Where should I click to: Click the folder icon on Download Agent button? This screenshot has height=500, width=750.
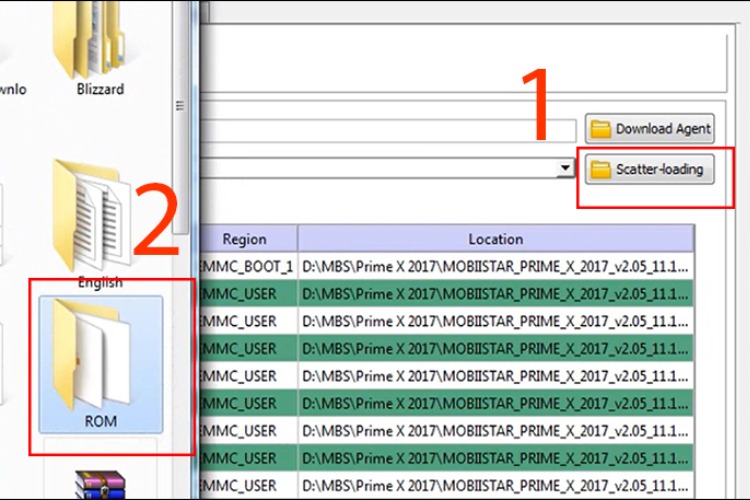click(600, 129)
